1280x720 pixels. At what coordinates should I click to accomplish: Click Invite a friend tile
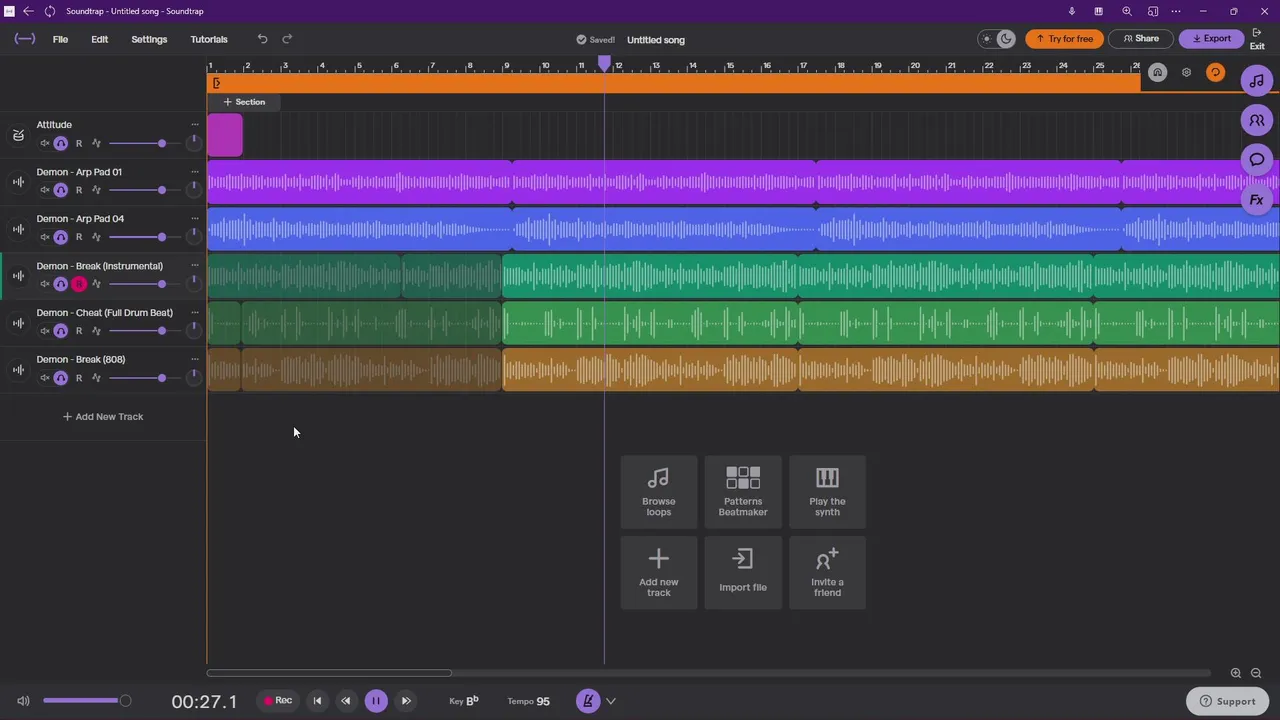coord(827,573)
